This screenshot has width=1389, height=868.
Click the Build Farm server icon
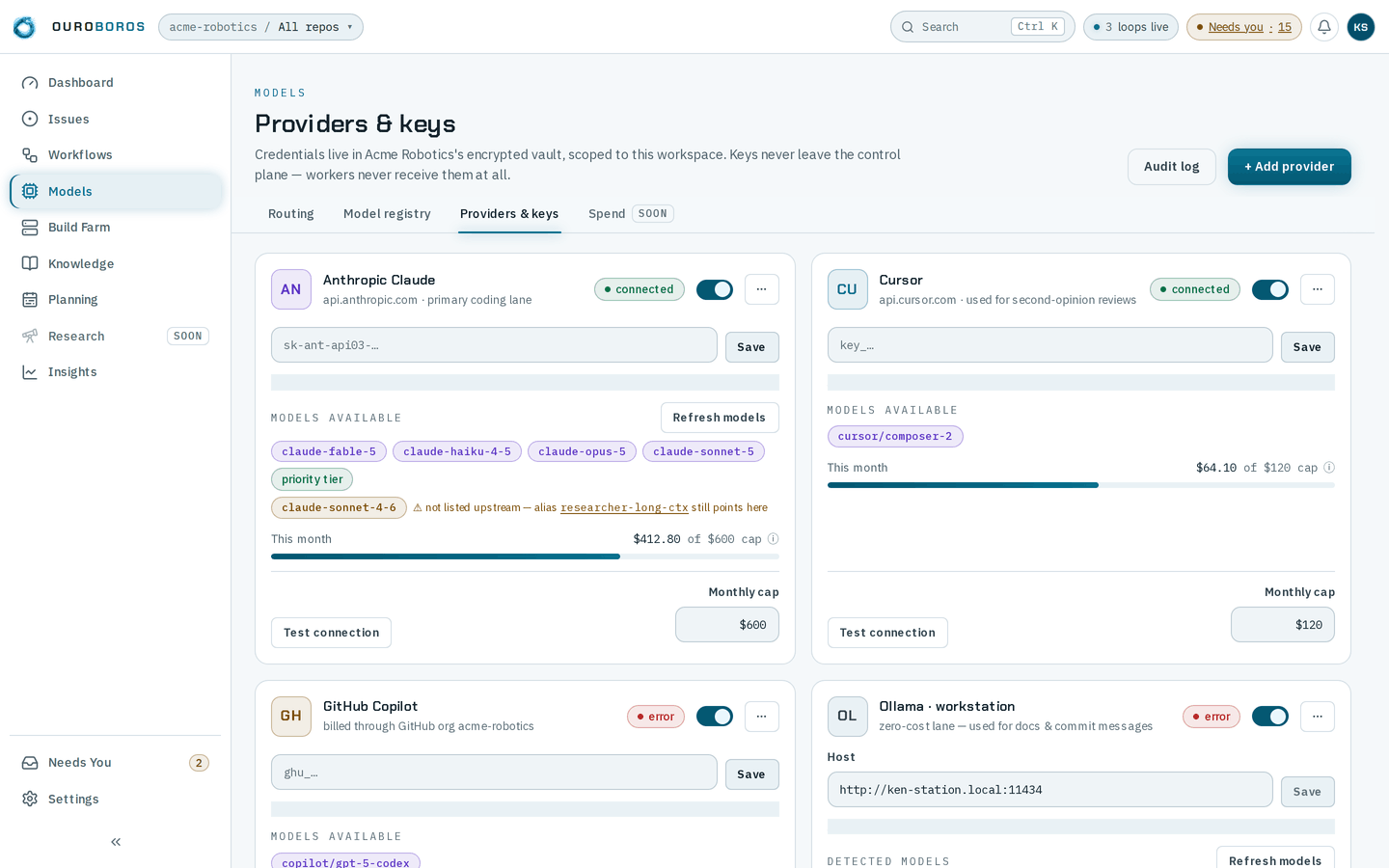(x=30, y=228)
